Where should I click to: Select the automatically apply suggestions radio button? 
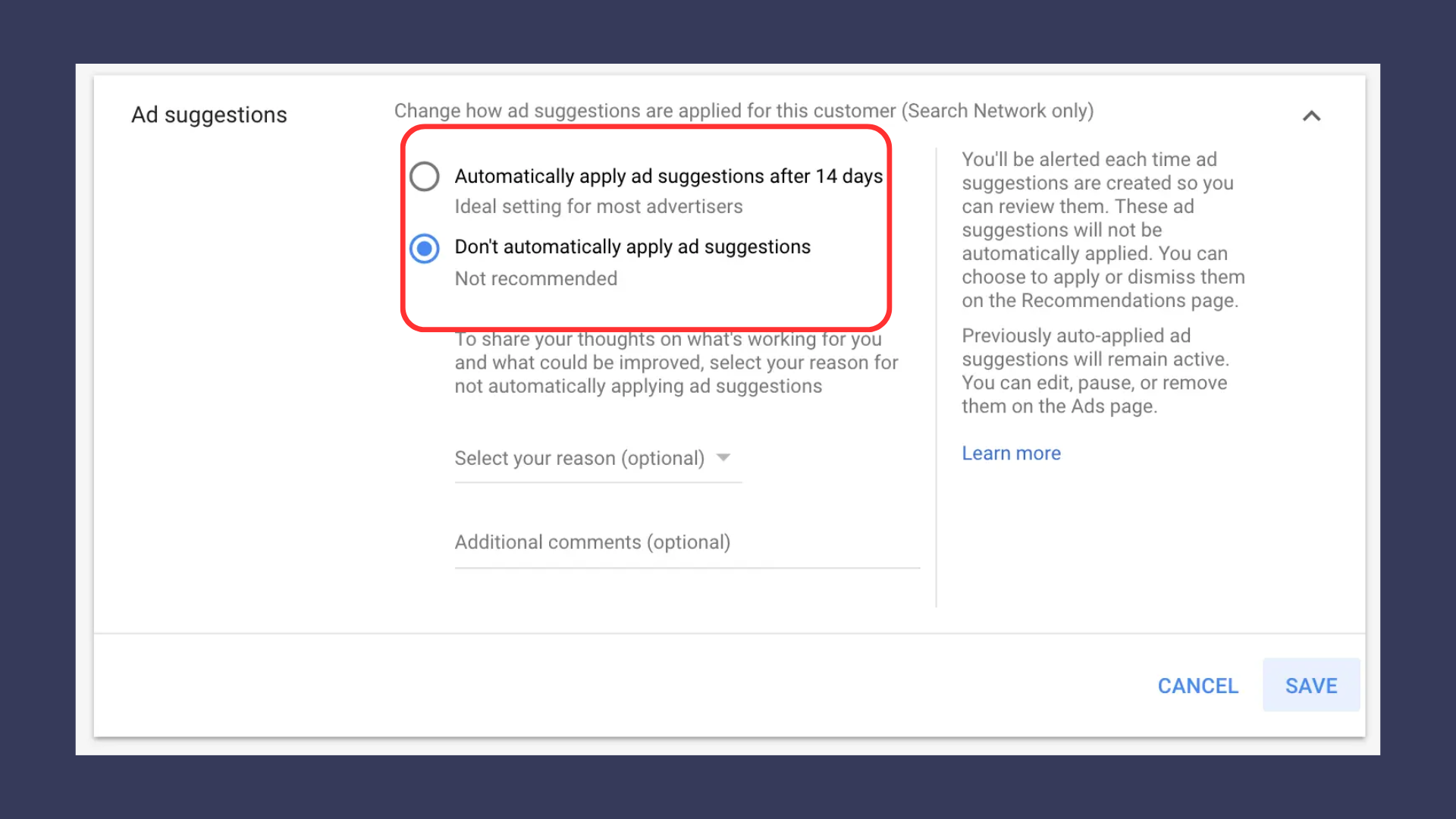point(425,177)
